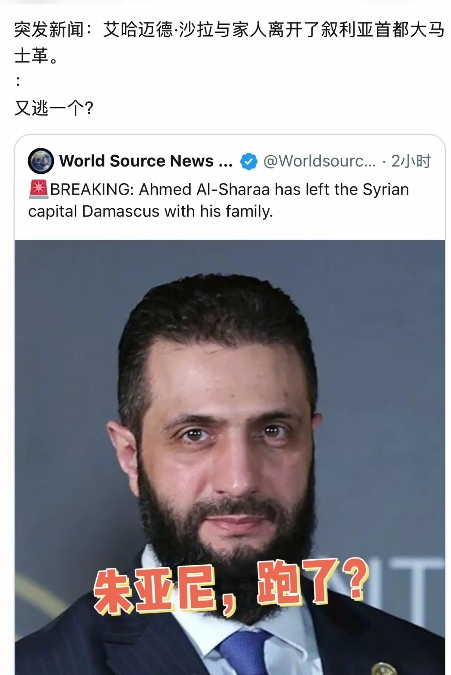Screen dimensions: 451x675
Task: Click the 突发新闻 headline text
Action: point(49,30)
